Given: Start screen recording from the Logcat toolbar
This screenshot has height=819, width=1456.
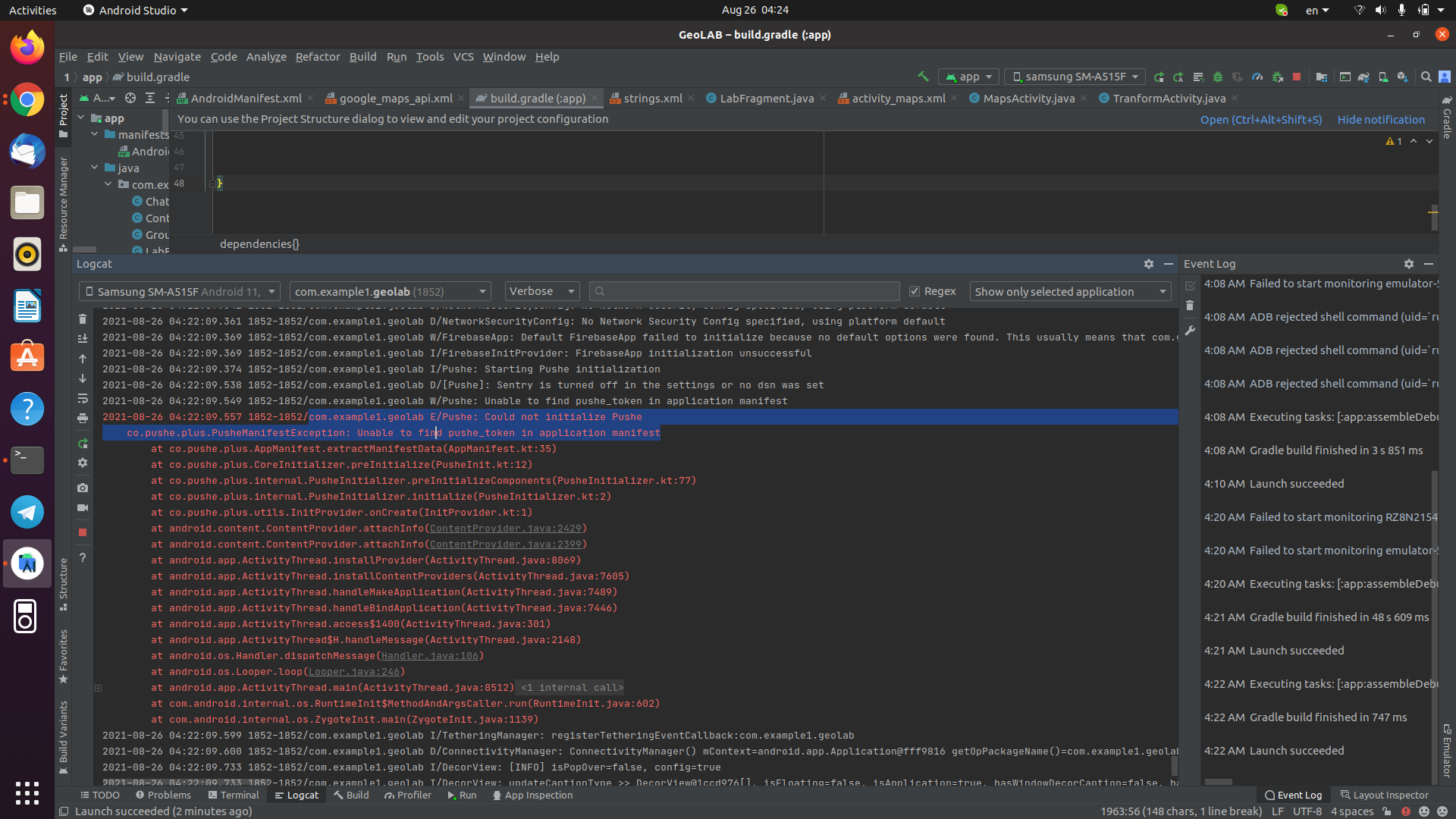Looking at the screenshot, I should click(x=82, y=508).
